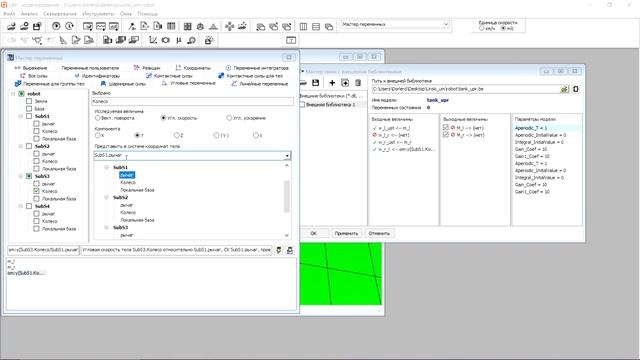Click the Выбрано field showing Колесо
The height and width of the screenshot is (360, 640).
pos(192,101)
